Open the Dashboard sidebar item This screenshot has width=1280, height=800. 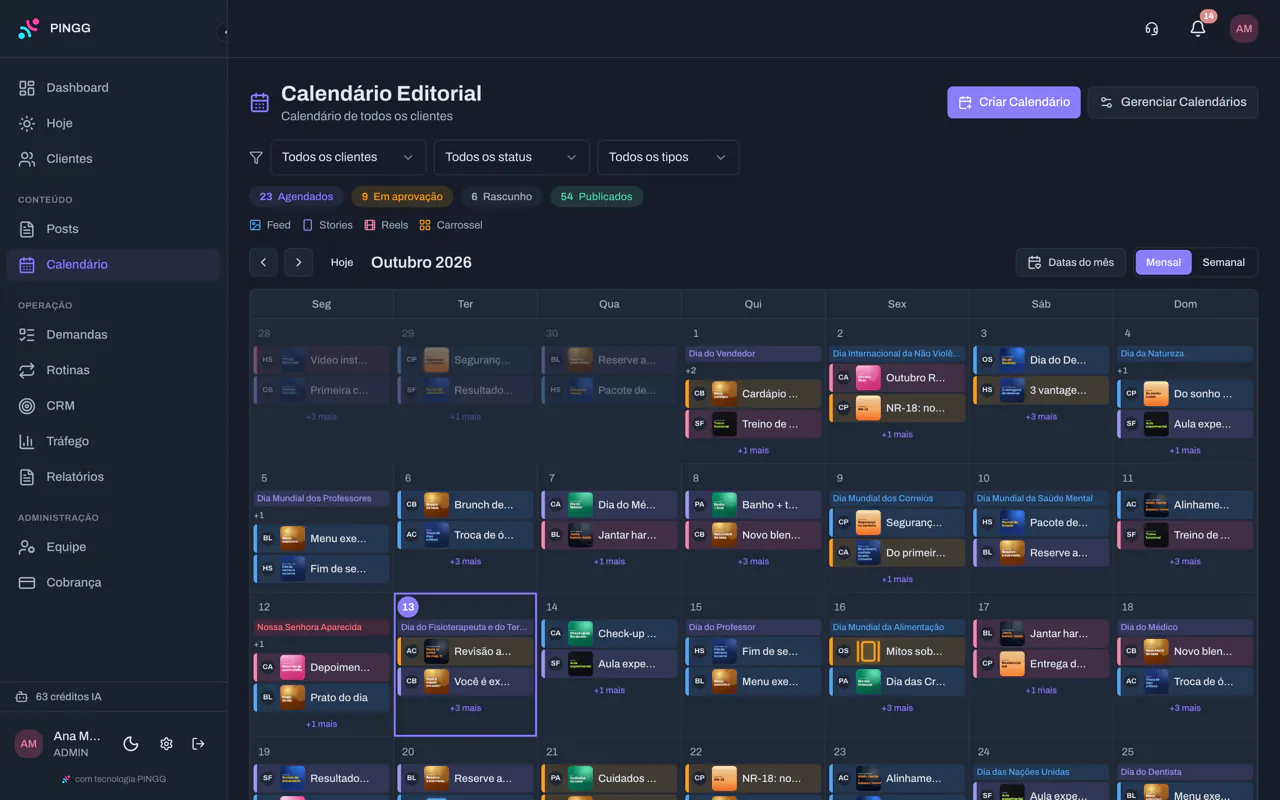coord(113,88)
